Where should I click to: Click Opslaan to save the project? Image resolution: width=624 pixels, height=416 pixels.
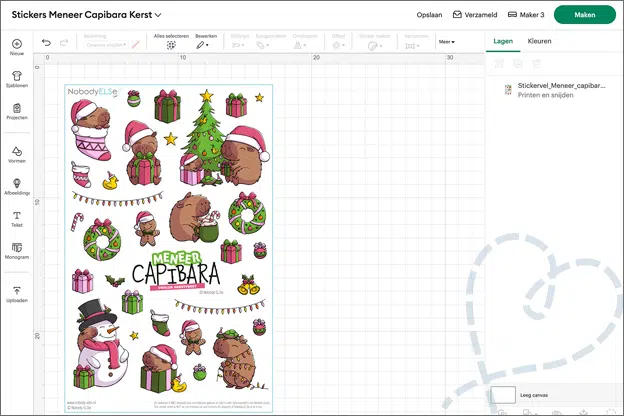(429, 15)
